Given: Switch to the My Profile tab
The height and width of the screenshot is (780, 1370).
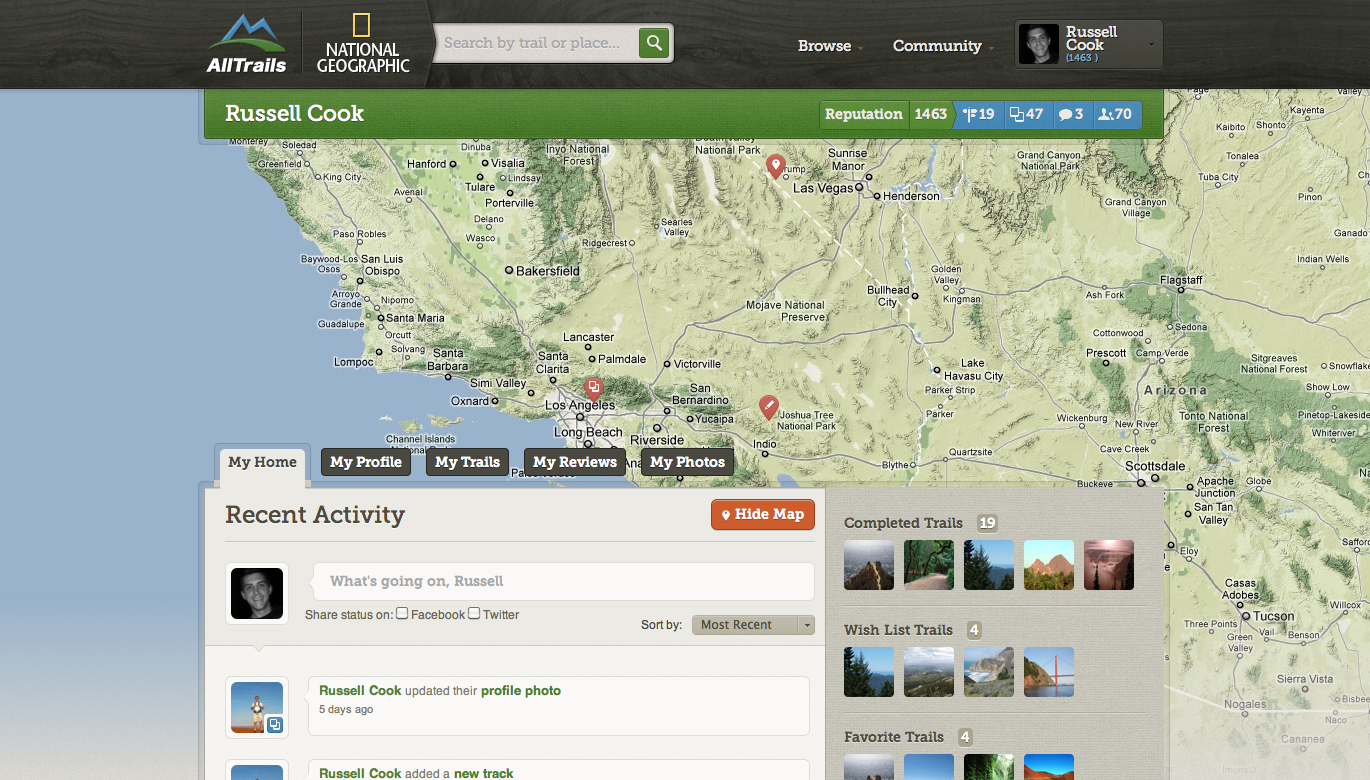Looking at the screenshot, I should pos(366,462).
